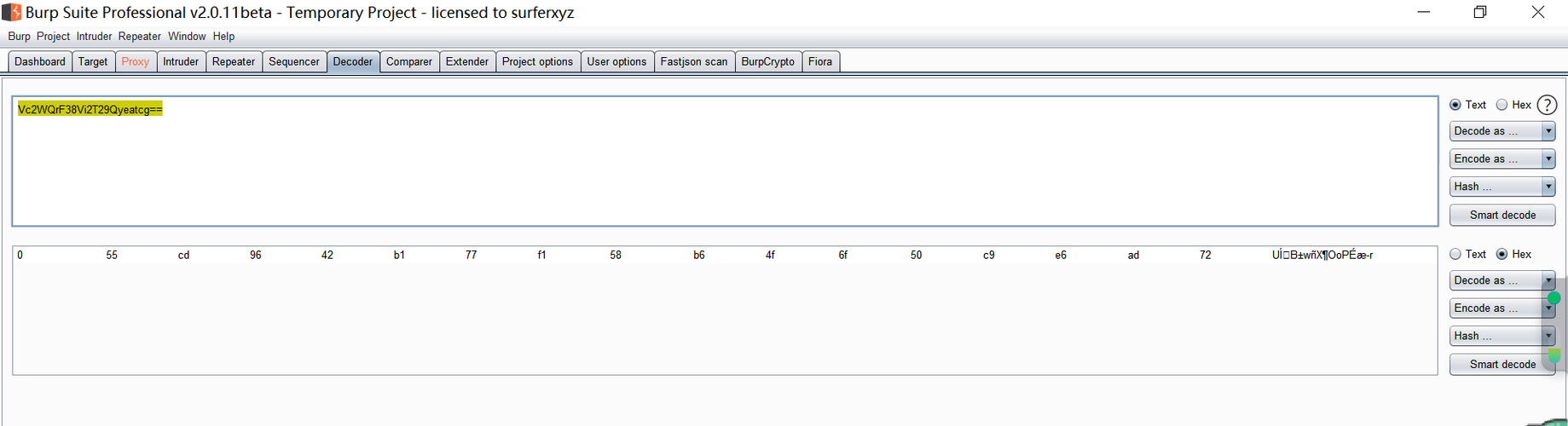Switch to the Extender tab
Screen dimensions: 1568x426
[467, 61]
